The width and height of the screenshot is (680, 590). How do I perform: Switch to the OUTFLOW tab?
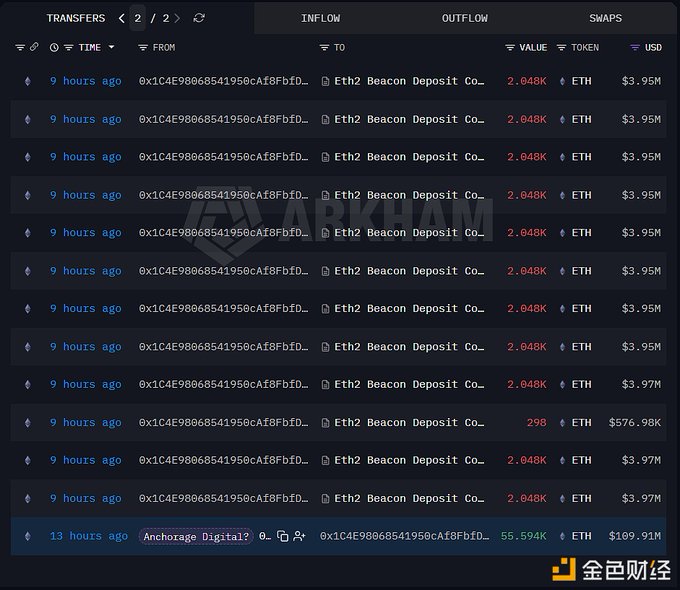pyautogui.click(x=464, y=18)
